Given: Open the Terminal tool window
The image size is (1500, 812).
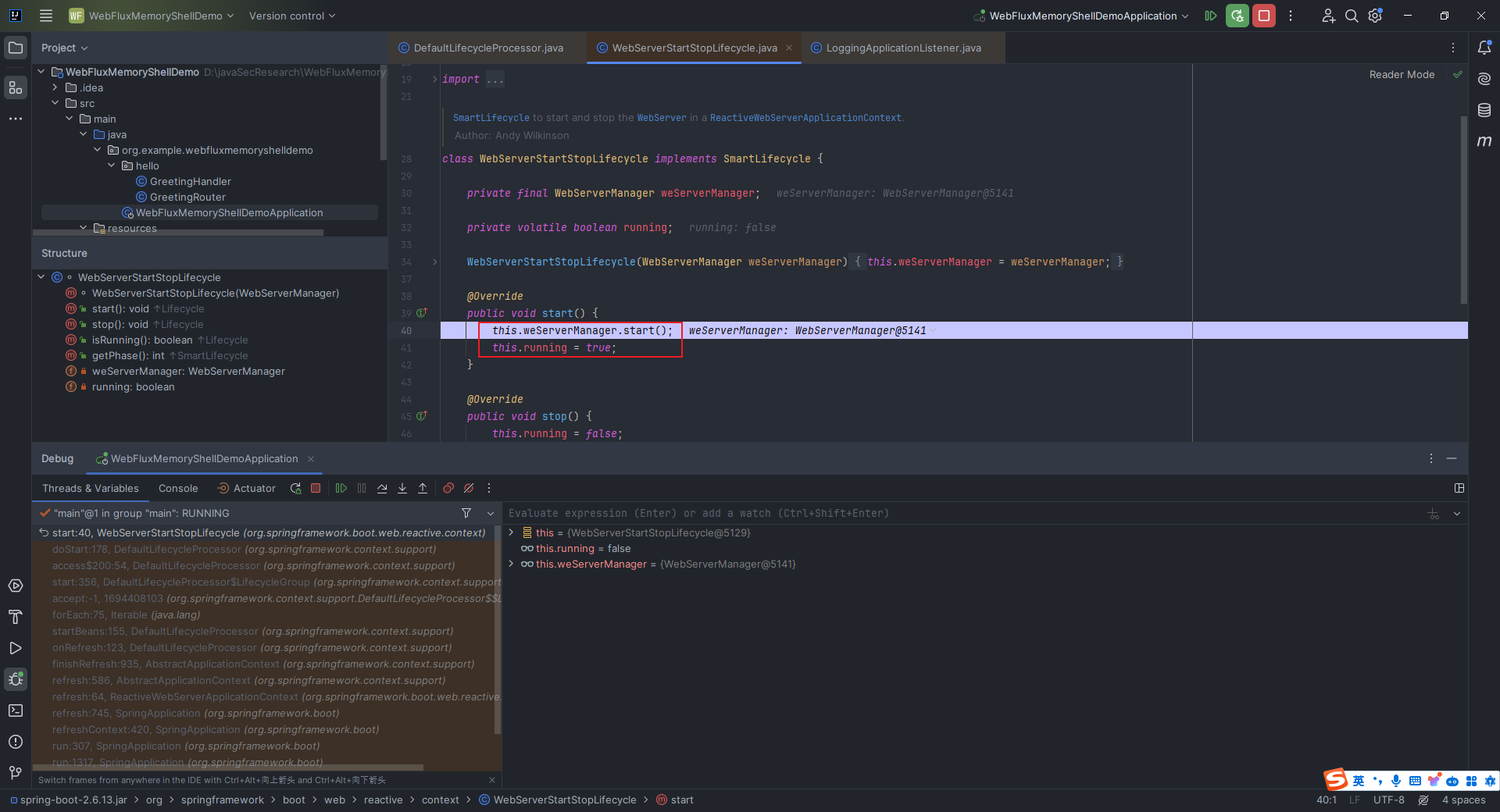Looking at the screenshot, I should (x=16, y=710).
